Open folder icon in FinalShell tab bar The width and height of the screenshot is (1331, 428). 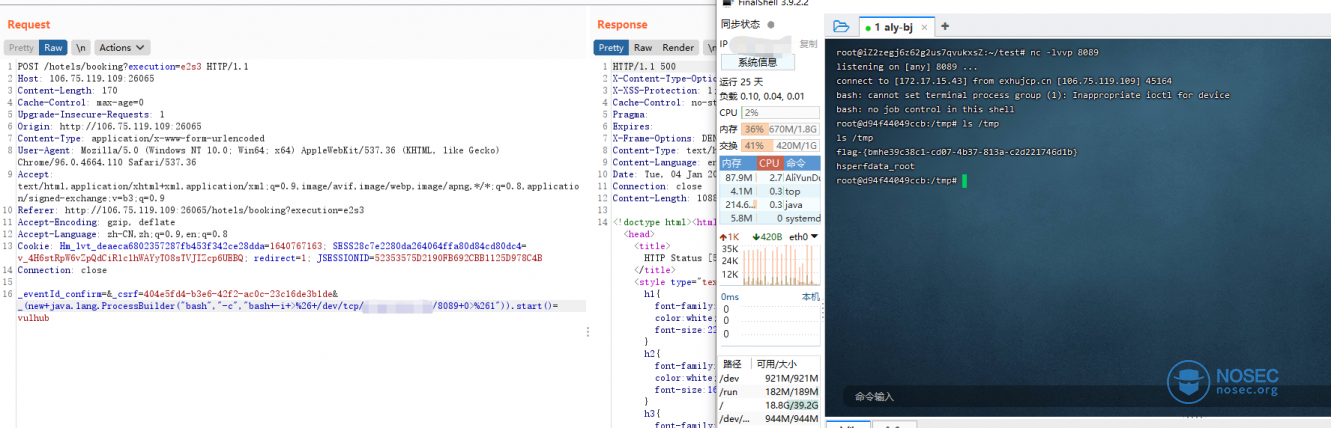click(841, 27)
